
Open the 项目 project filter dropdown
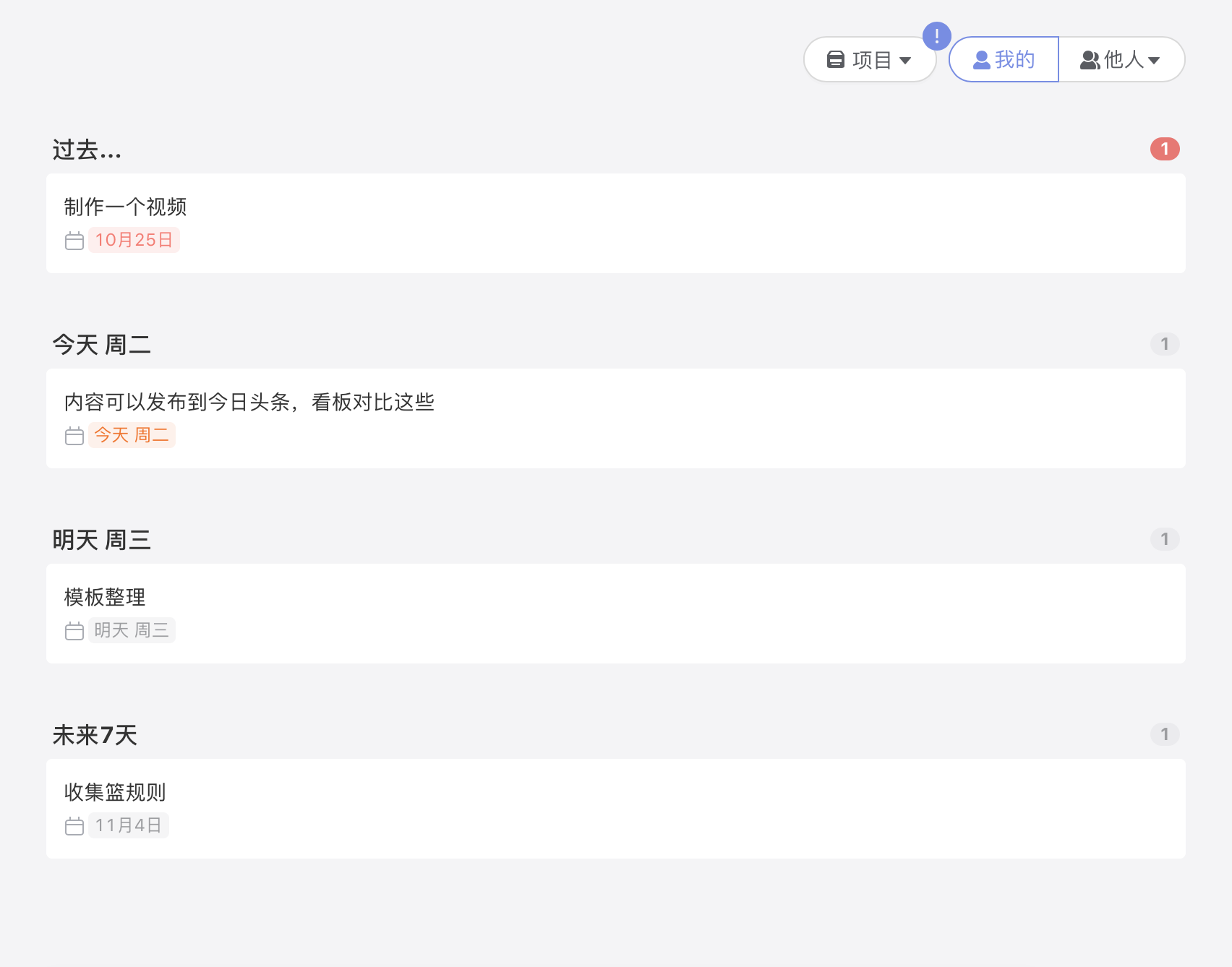tap(869, 59)
